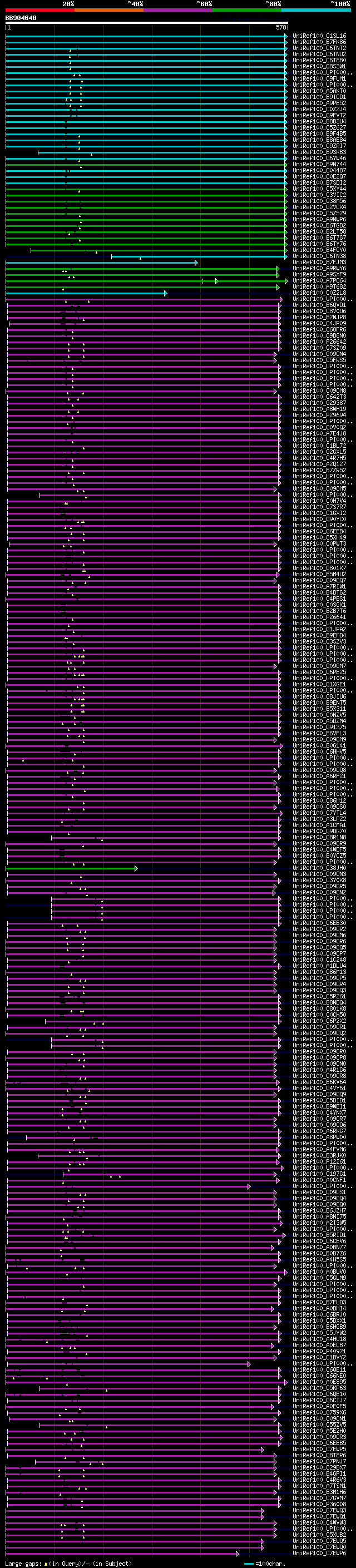The image size is (356, 1568).
Task: Open hit label UniRef100_Q5XUB2
Action: tap(319, 1535)
